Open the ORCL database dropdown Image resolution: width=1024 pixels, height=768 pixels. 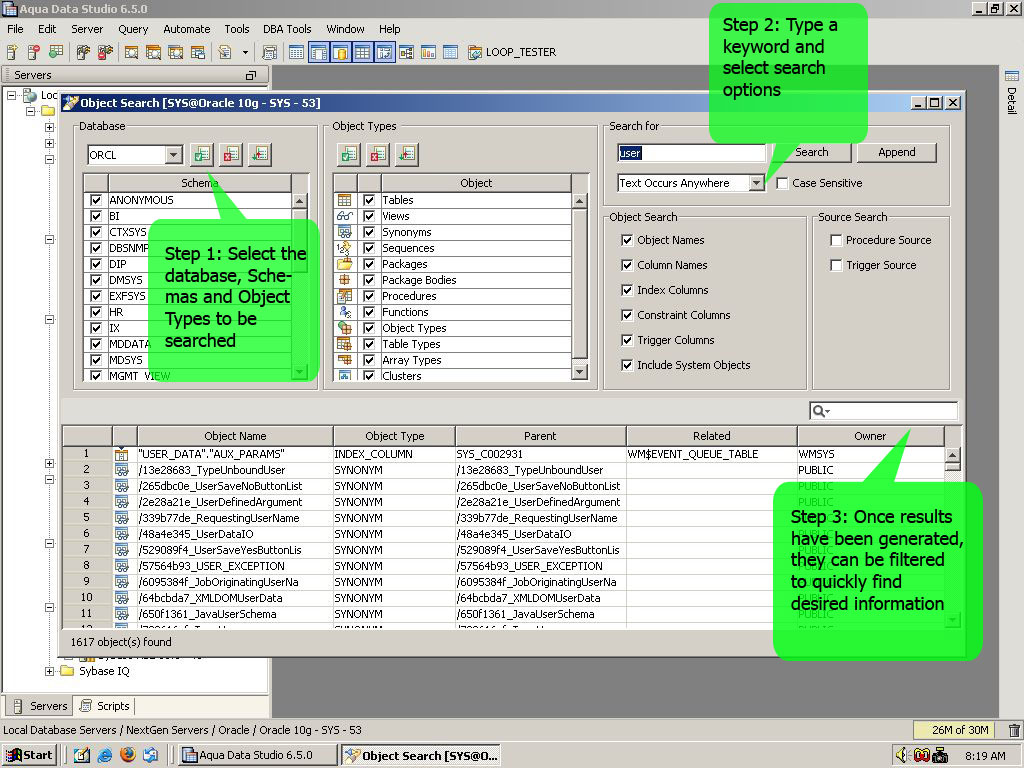pos(173,155)
